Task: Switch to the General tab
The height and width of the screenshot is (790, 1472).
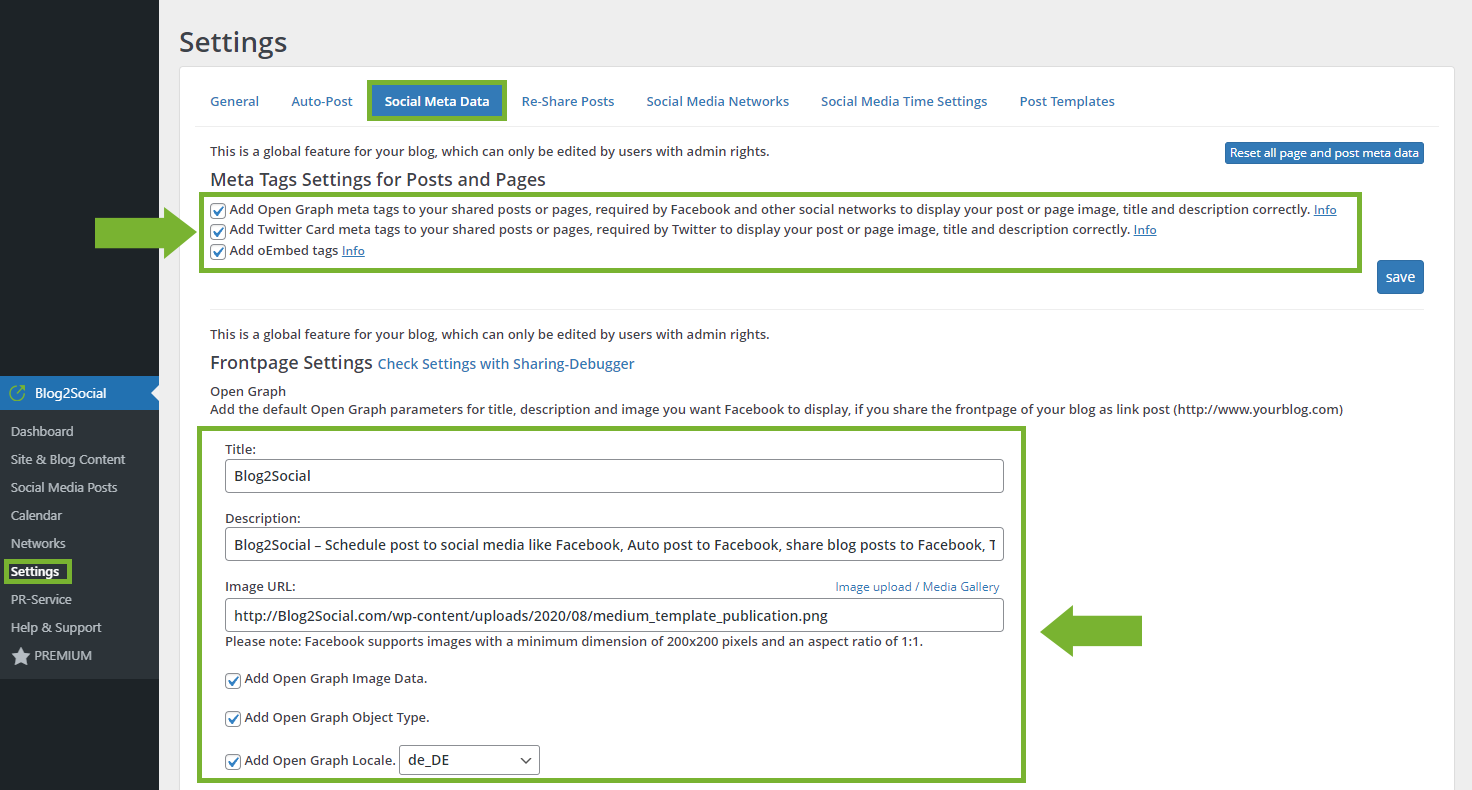Action: coord(234,101)
